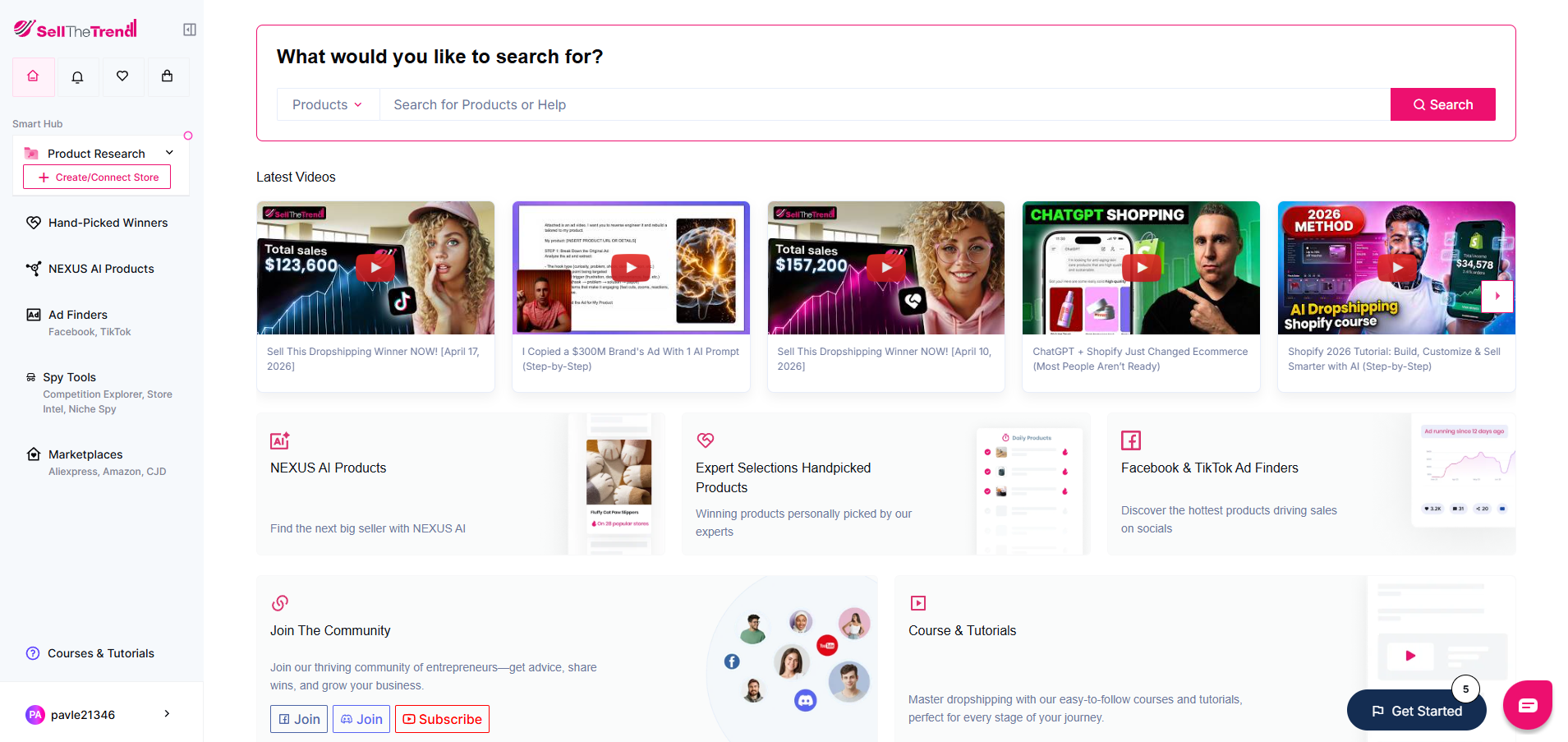
Task: Click the YouTube badge in community graphic
Action: (x=827, y=646)
